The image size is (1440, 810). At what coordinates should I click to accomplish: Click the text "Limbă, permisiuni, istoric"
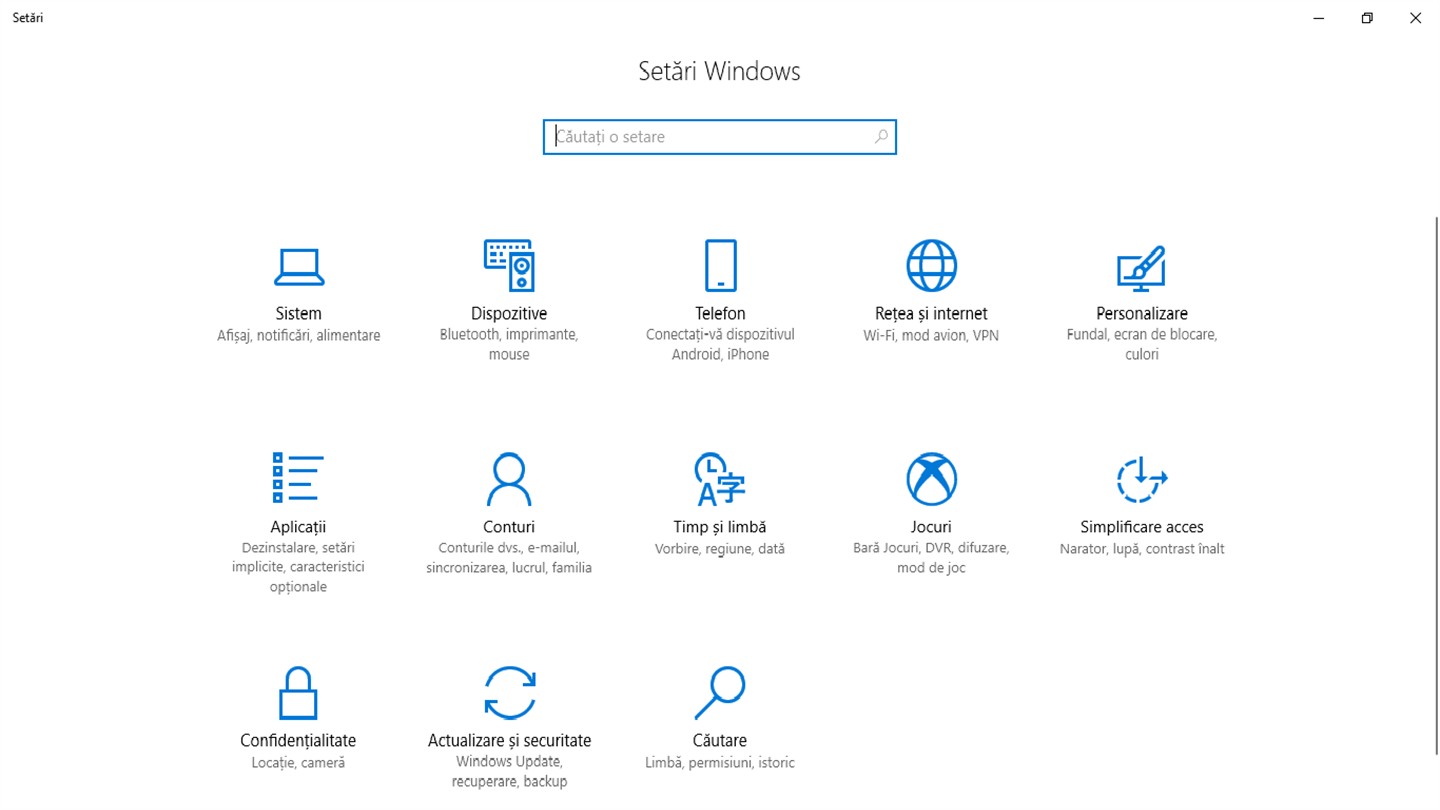720,763
